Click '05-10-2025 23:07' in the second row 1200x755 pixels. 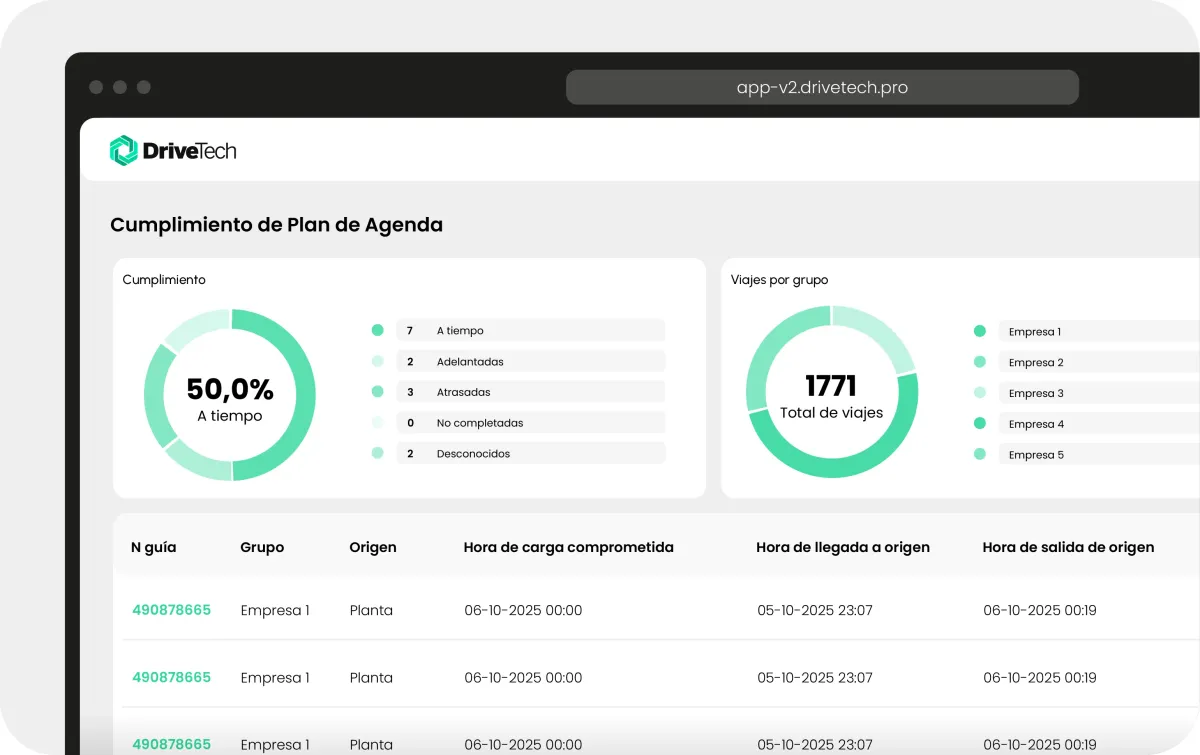pos(815,677)
